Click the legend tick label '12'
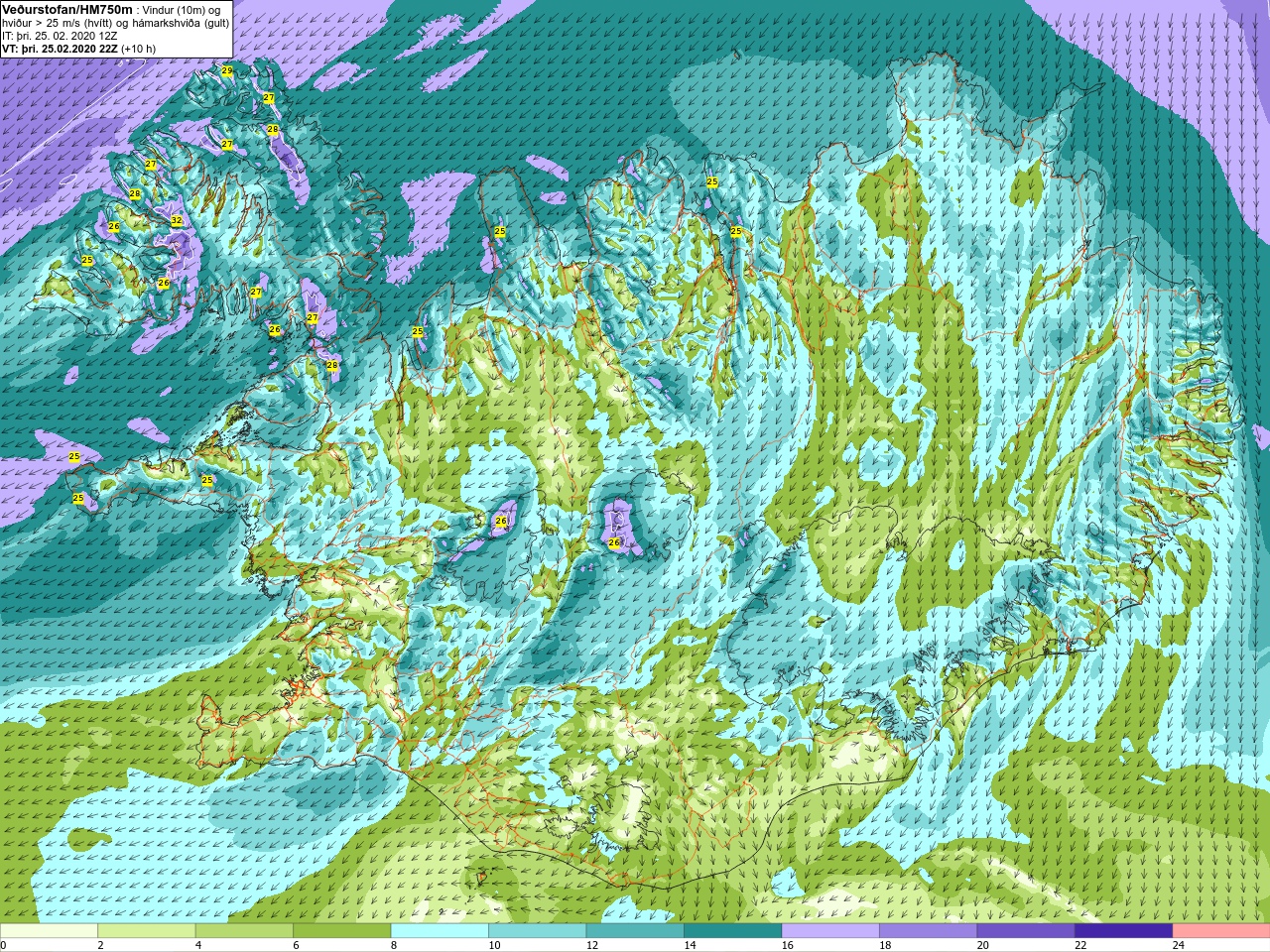Image resolution: width=1270 pixels, height=952 pixels. pos(592,945)
